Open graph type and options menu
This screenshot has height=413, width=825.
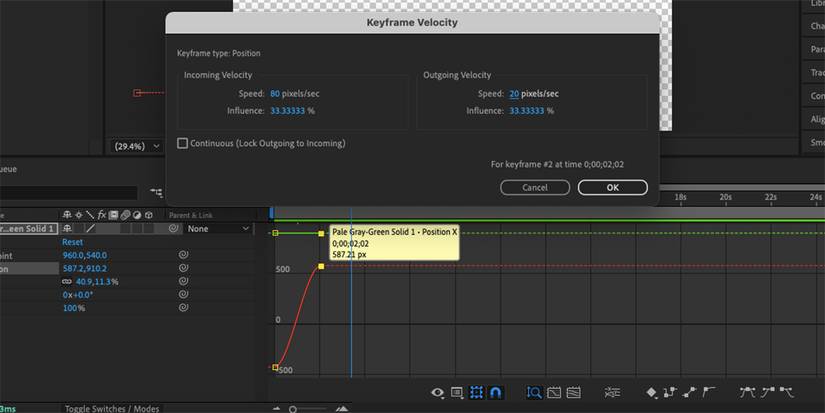coord(457,392)
